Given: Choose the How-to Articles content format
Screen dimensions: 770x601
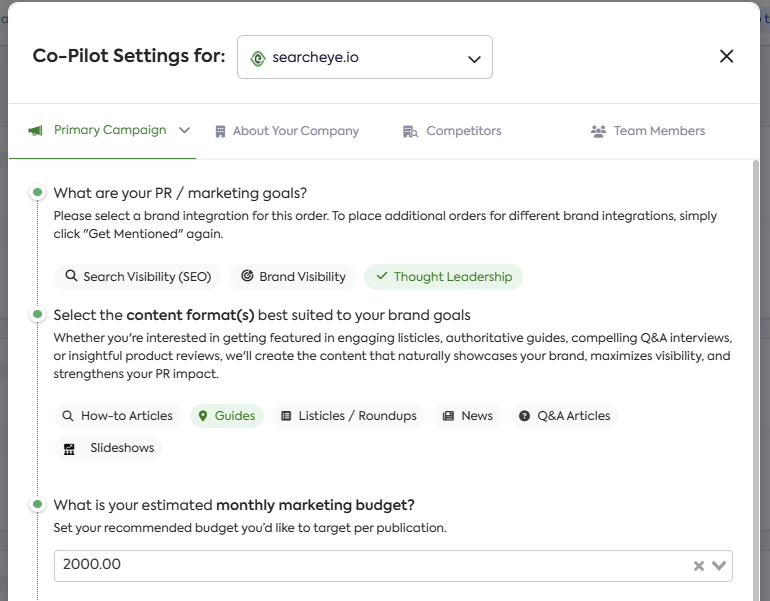Looking at the screenshot, I should [x=117, y=416].
